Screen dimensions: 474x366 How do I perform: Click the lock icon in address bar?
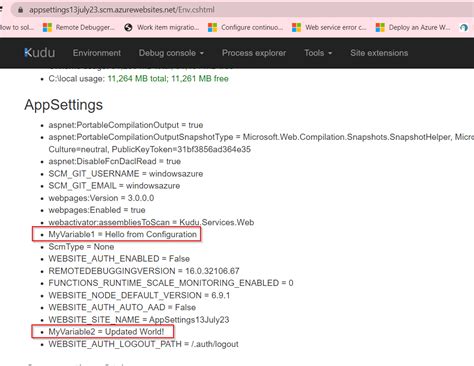[x=20, y=10]
